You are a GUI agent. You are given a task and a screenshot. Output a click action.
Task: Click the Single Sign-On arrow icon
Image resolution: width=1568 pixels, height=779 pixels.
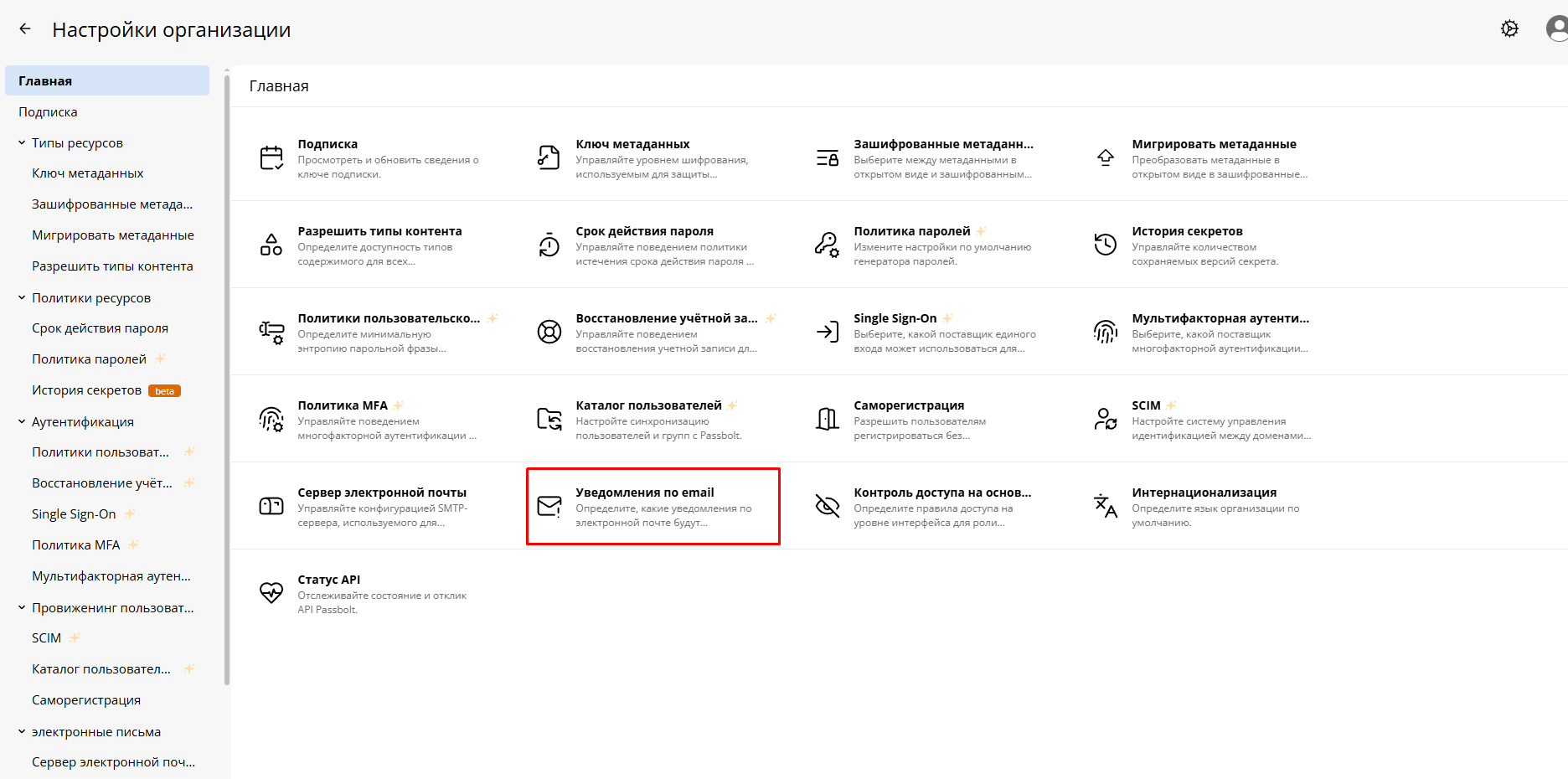click(828, 332)
